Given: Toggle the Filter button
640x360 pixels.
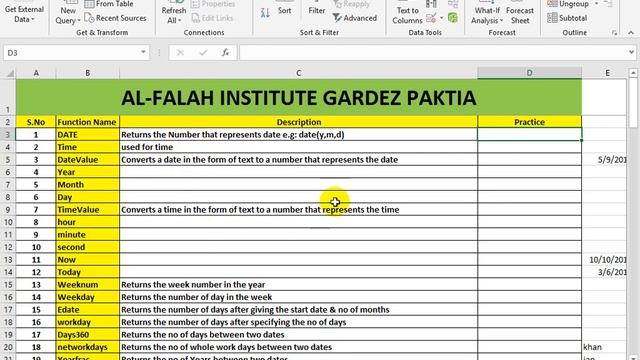Looking at the screenshot, I should pyautogui.click(x=317, y=9).
